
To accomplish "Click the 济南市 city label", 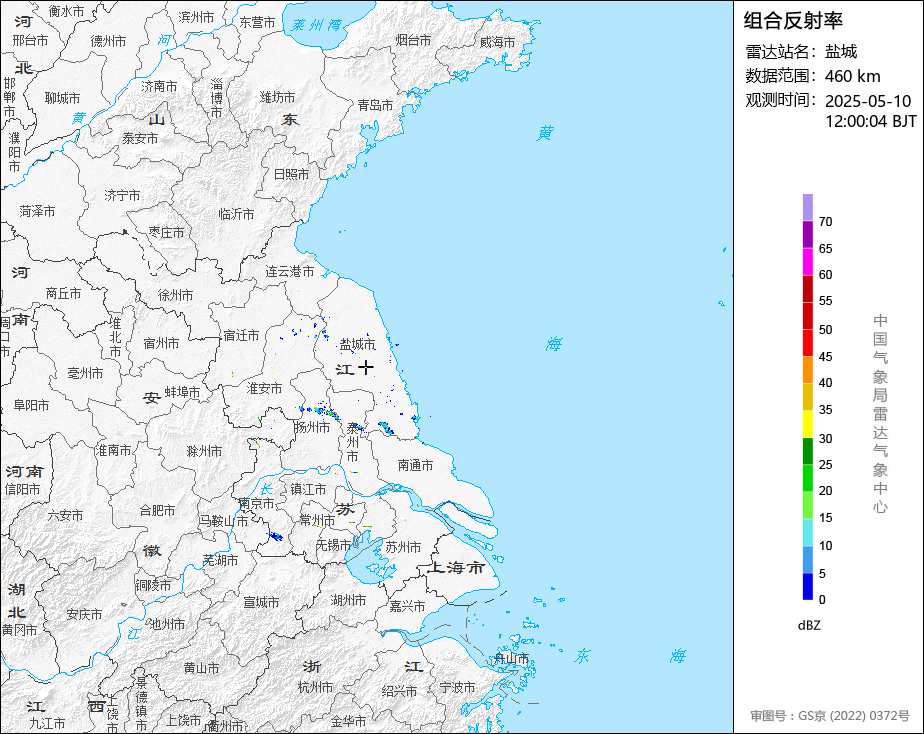I will tap(159, 87).
